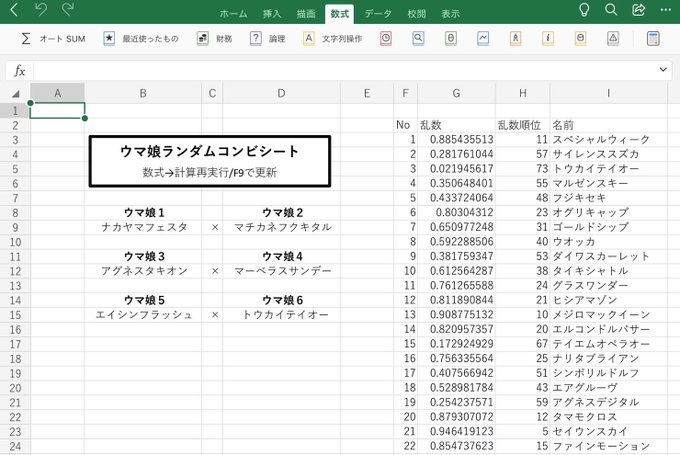Open the lightbulb Tell Me helper

pyautogui.click(x=584, y=10)
